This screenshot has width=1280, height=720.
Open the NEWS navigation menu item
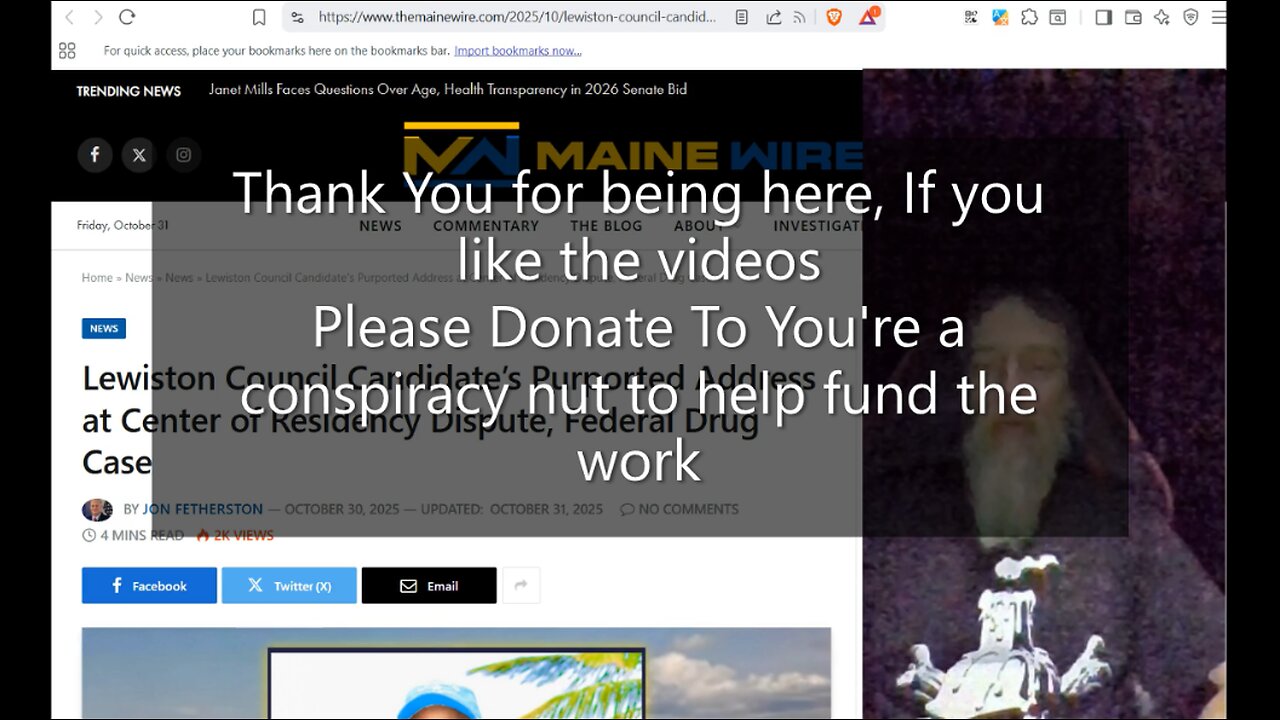380,226
